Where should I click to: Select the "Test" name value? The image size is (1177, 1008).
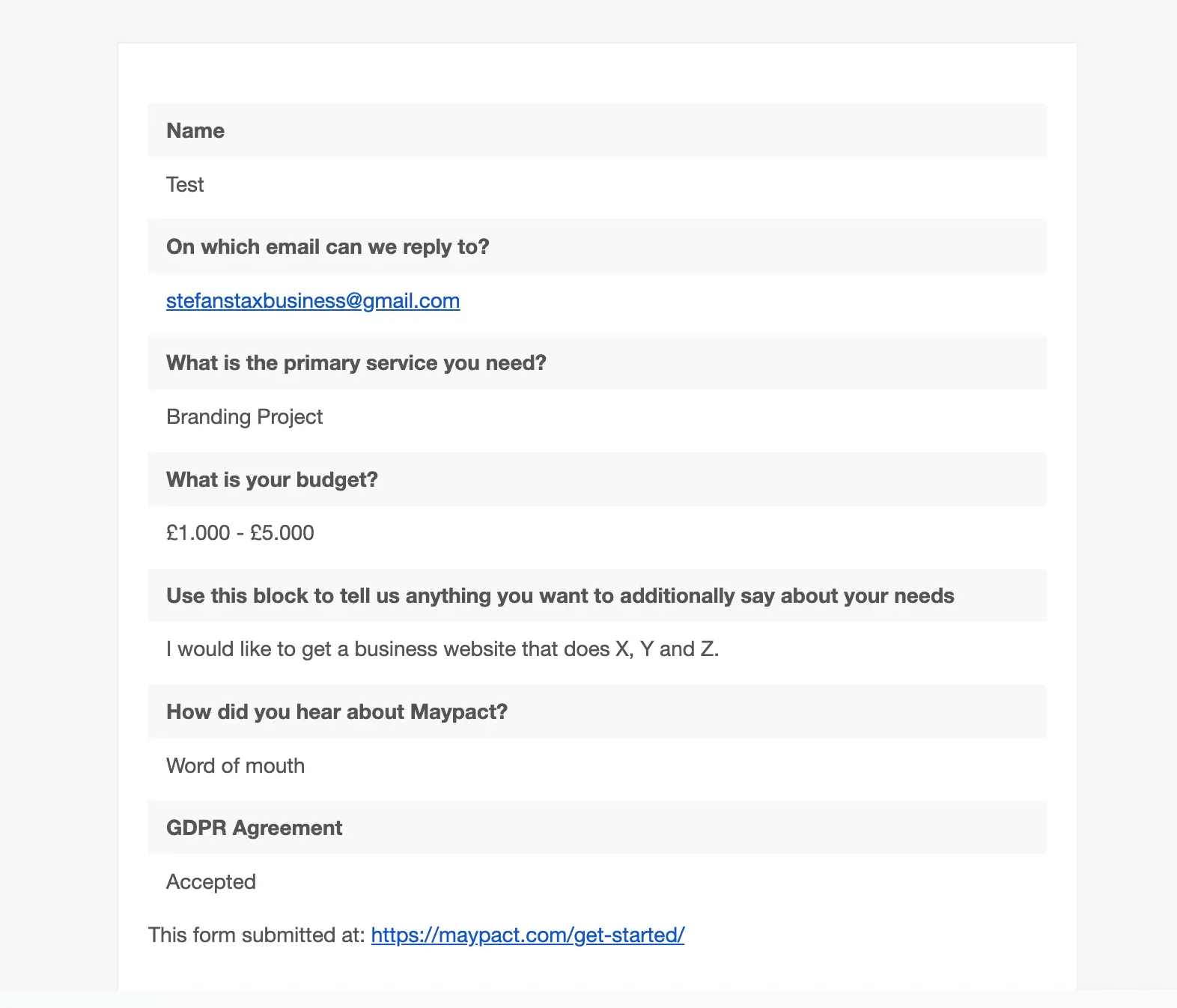click(x=185, y=185)
